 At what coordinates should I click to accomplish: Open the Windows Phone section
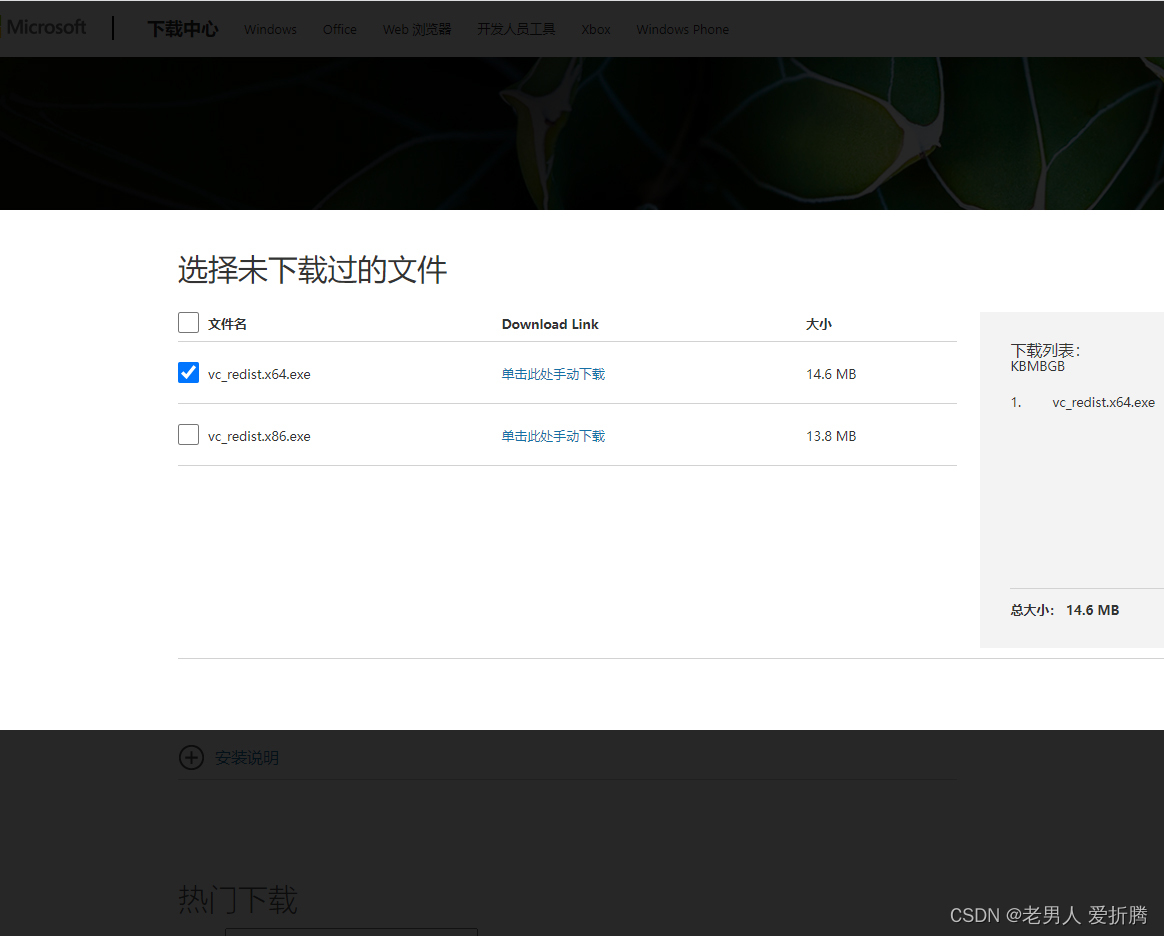[682, 29]
